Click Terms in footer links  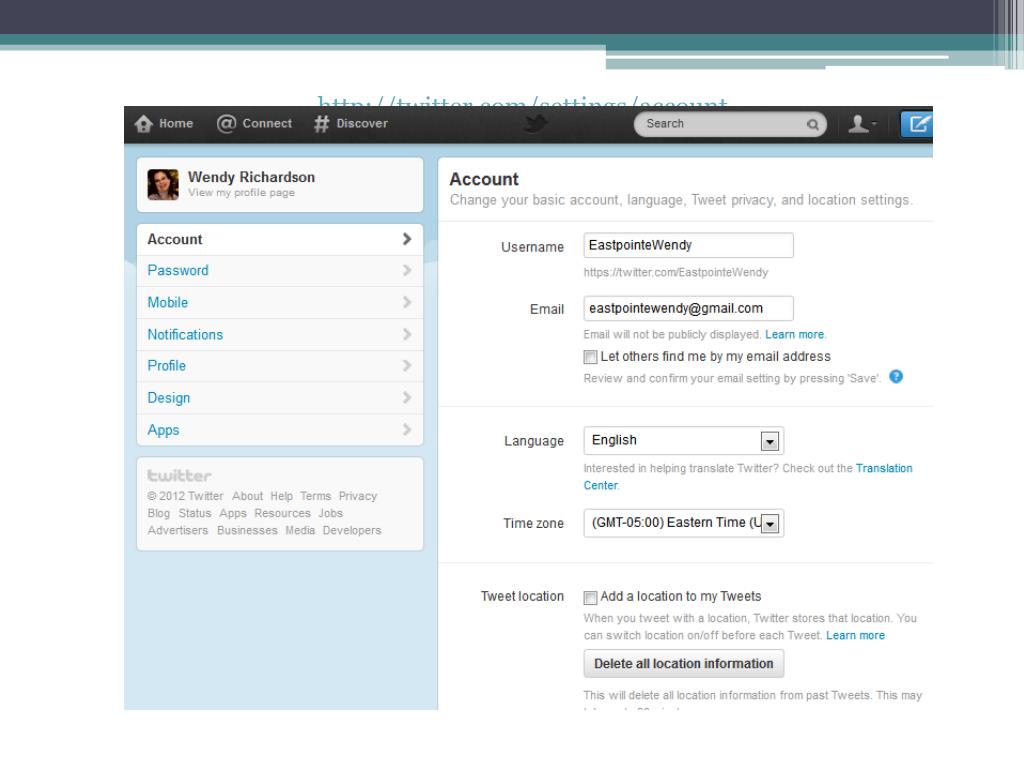pyautogui.click(x=315, y=496)
